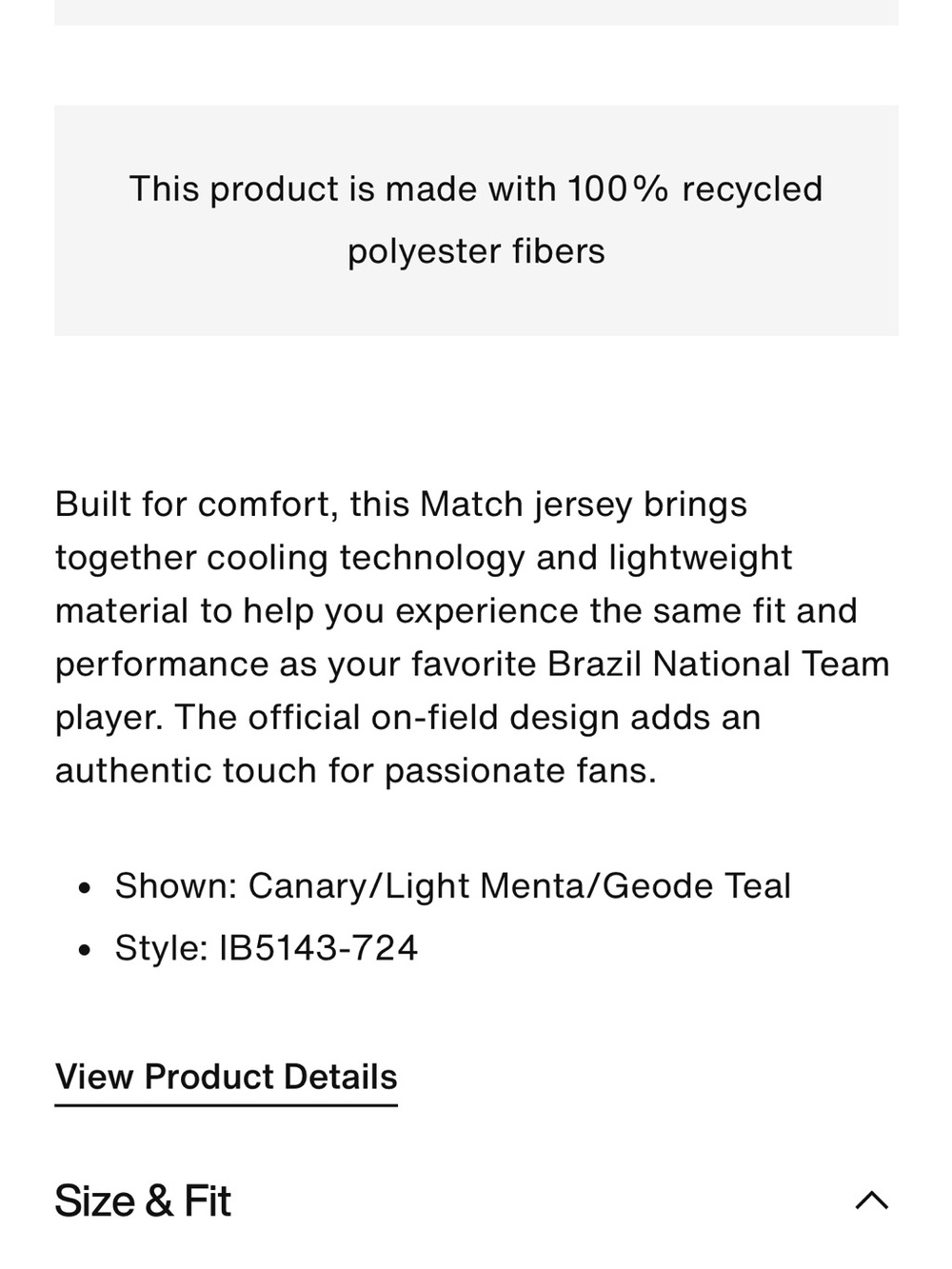Click the "Geode Teal" color name

pos(697,886)
